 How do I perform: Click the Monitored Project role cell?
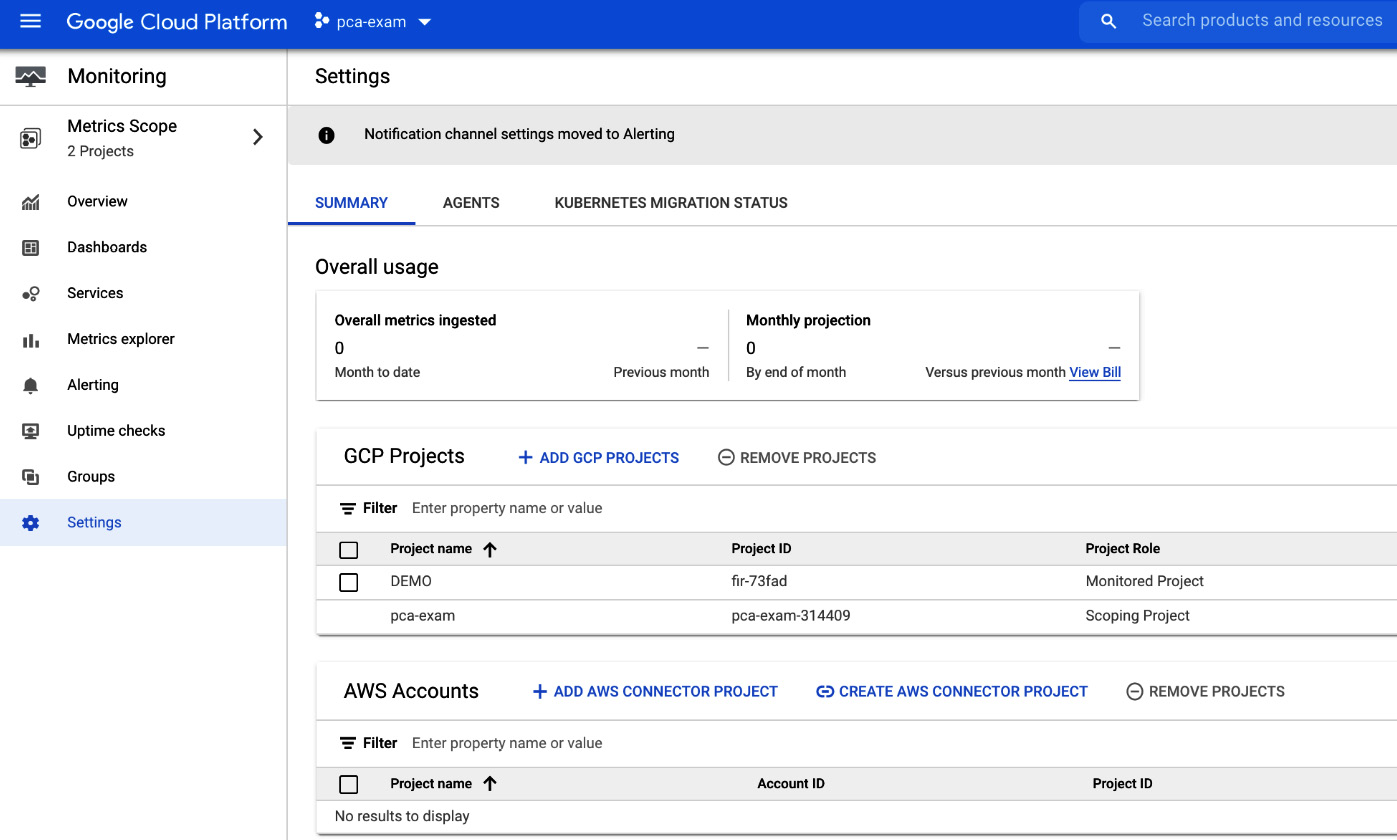coord(1145,582)
